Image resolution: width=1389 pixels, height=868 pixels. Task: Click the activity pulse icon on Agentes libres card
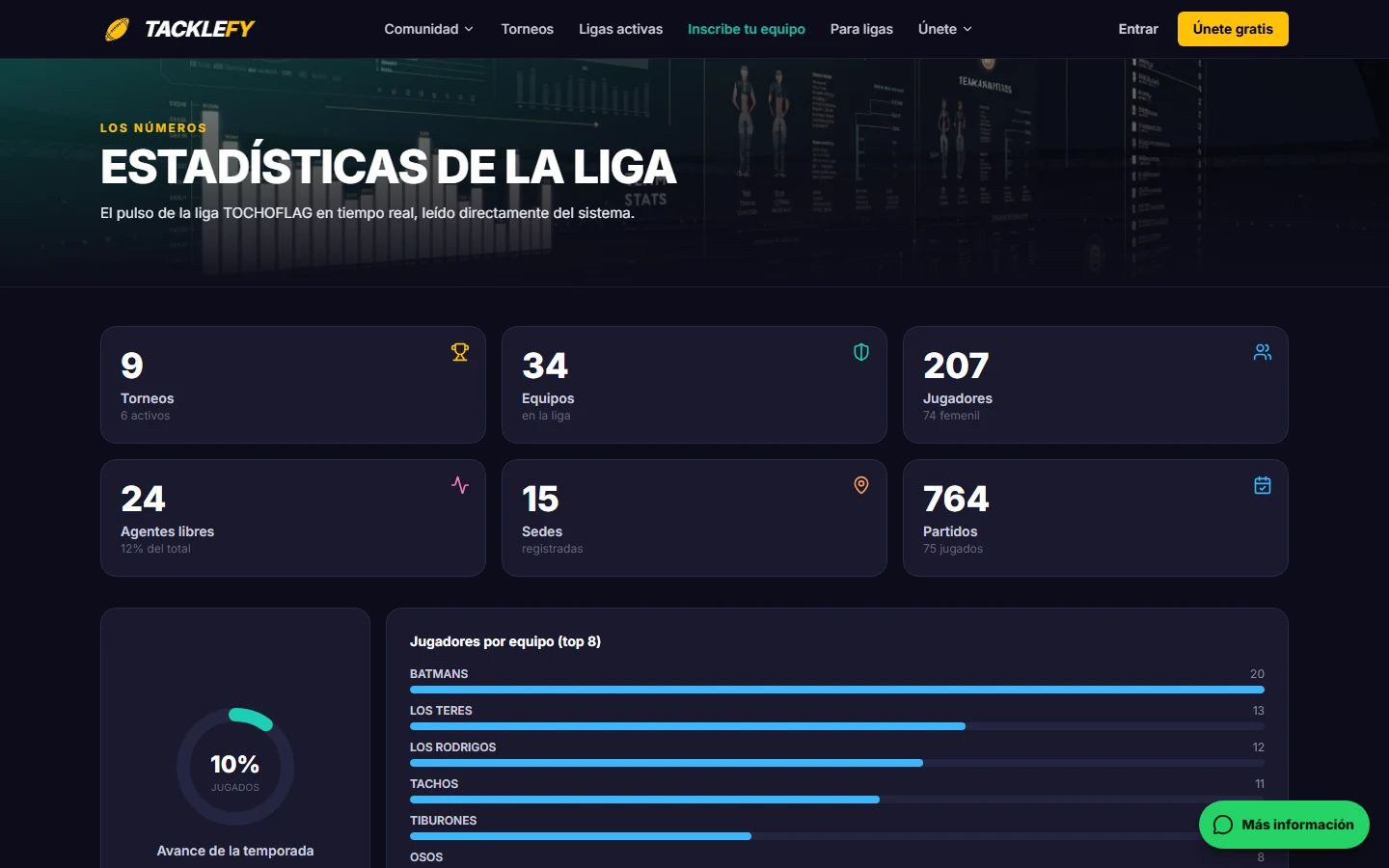click(460, 485)
